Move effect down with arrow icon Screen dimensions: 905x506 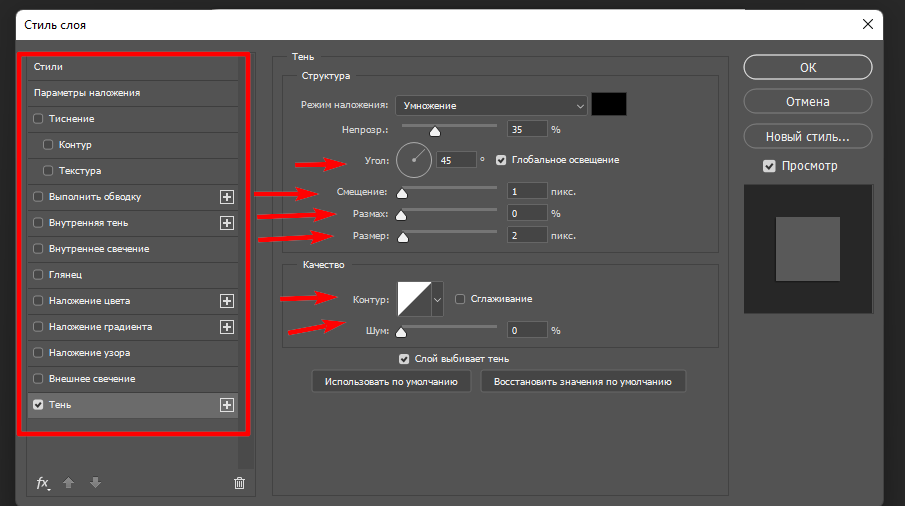[96, 482]
